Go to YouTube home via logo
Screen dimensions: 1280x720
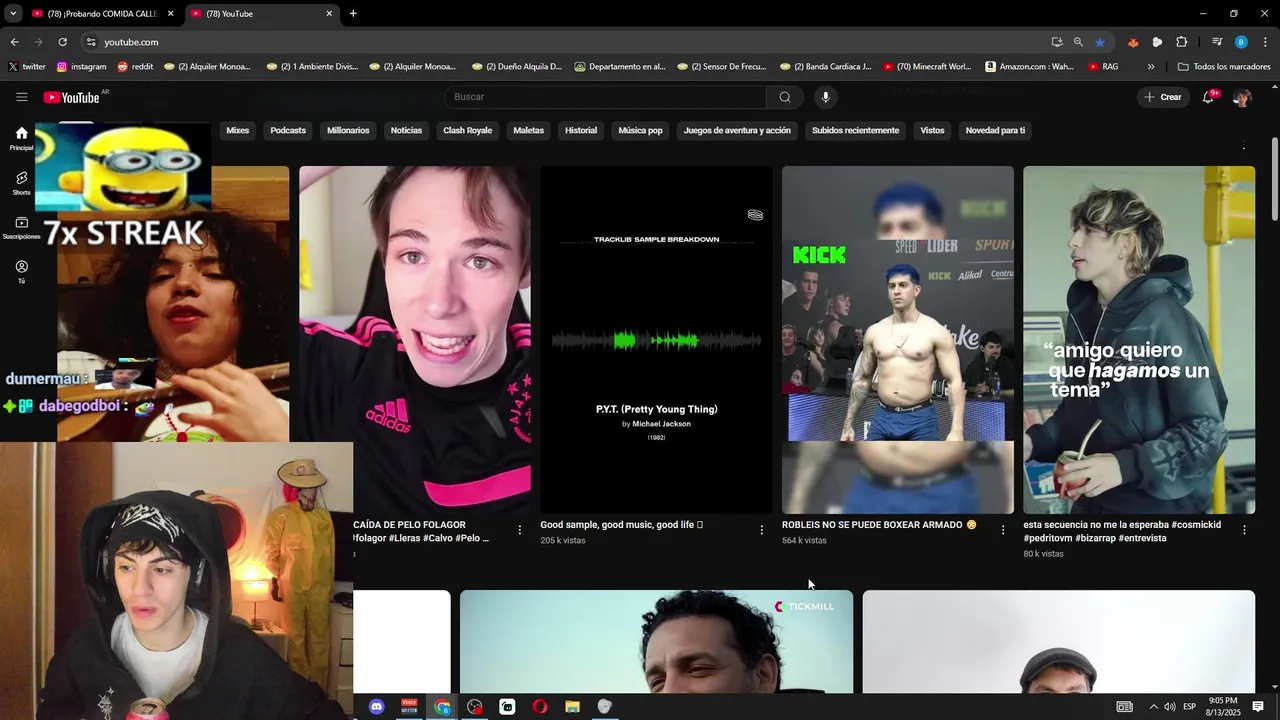[x=72, y=97]
